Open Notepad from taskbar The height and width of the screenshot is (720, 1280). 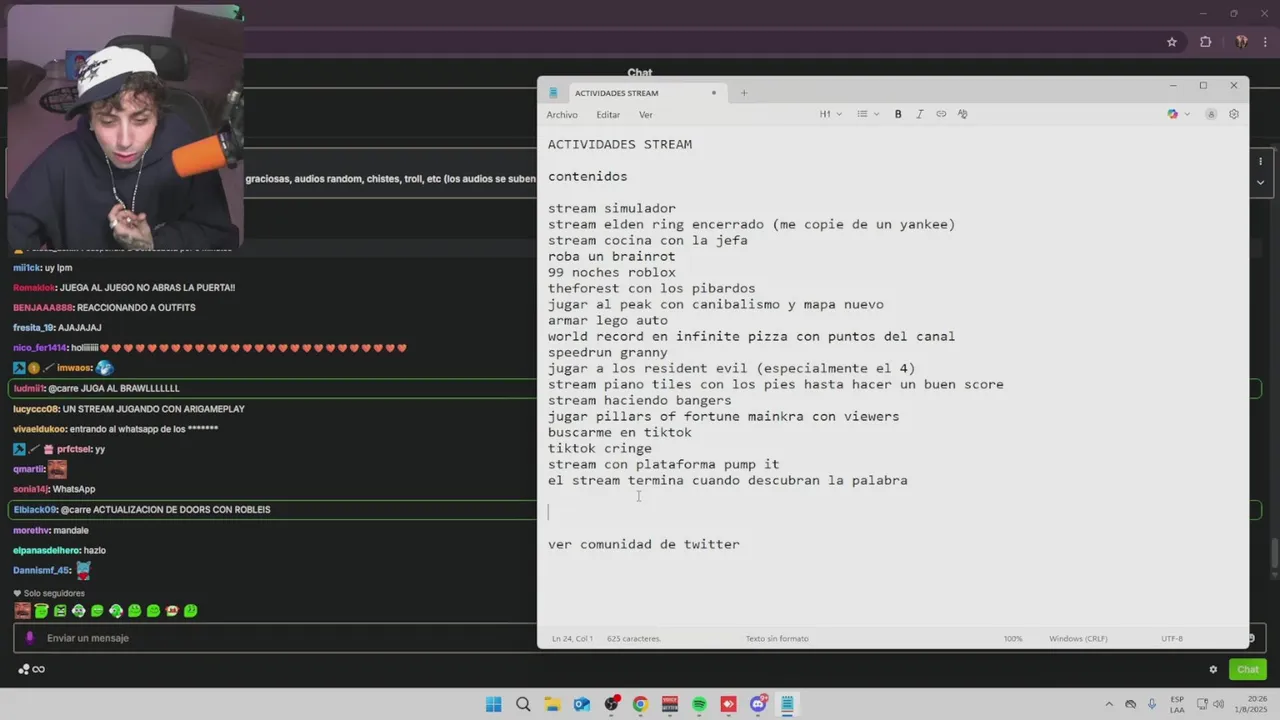787,704
